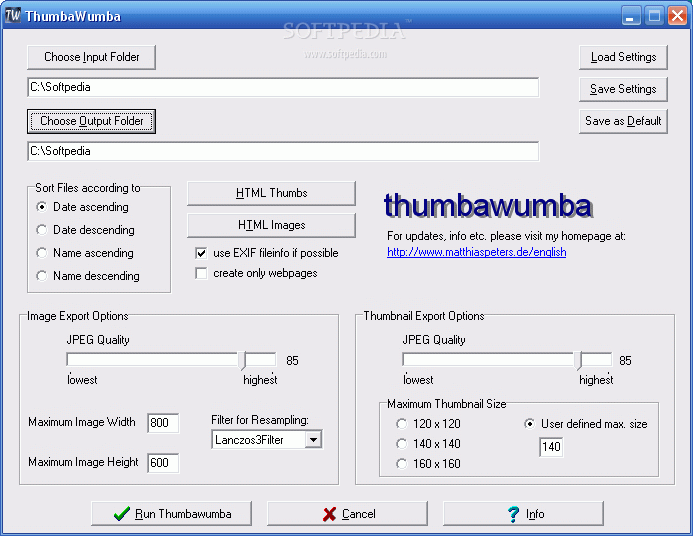Click the output folder path field
This screenshot has height=536, width=693.
coord(283,151)
